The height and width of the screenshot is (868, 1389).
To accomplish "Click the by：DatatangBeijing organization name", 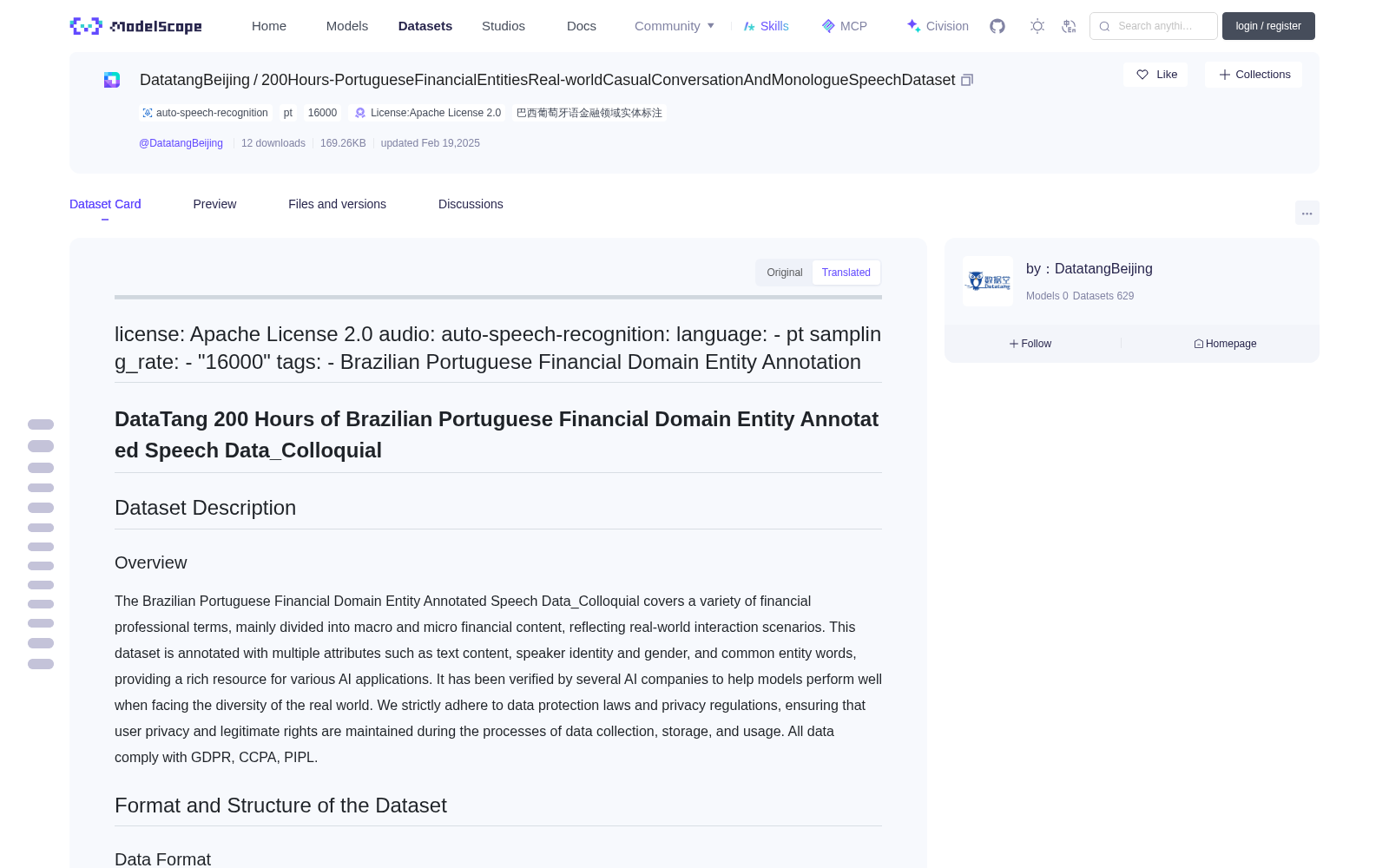I will tap(1089, 269).
